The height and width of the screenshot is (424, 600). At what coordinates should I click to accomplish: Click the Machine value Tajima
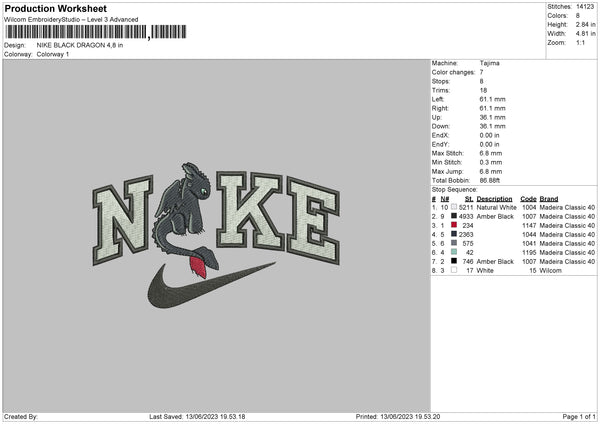pyautogui.click(x=489, y=63)
